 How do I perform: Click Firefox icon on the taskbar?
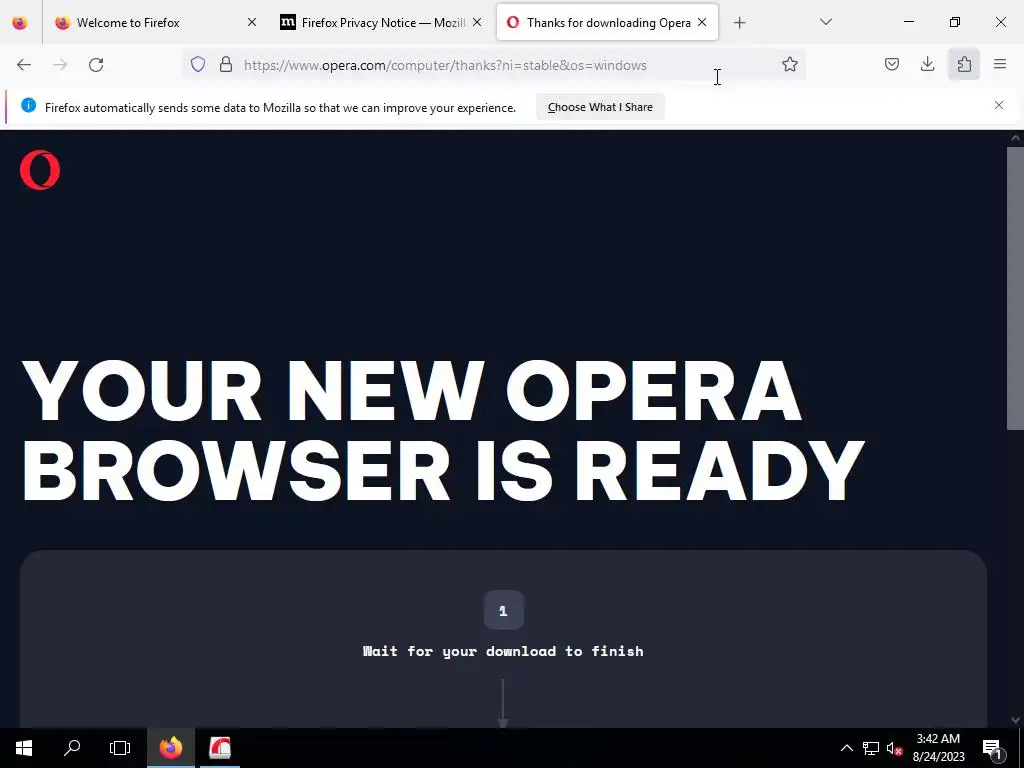pyautogui.click(x=171, y=748)
